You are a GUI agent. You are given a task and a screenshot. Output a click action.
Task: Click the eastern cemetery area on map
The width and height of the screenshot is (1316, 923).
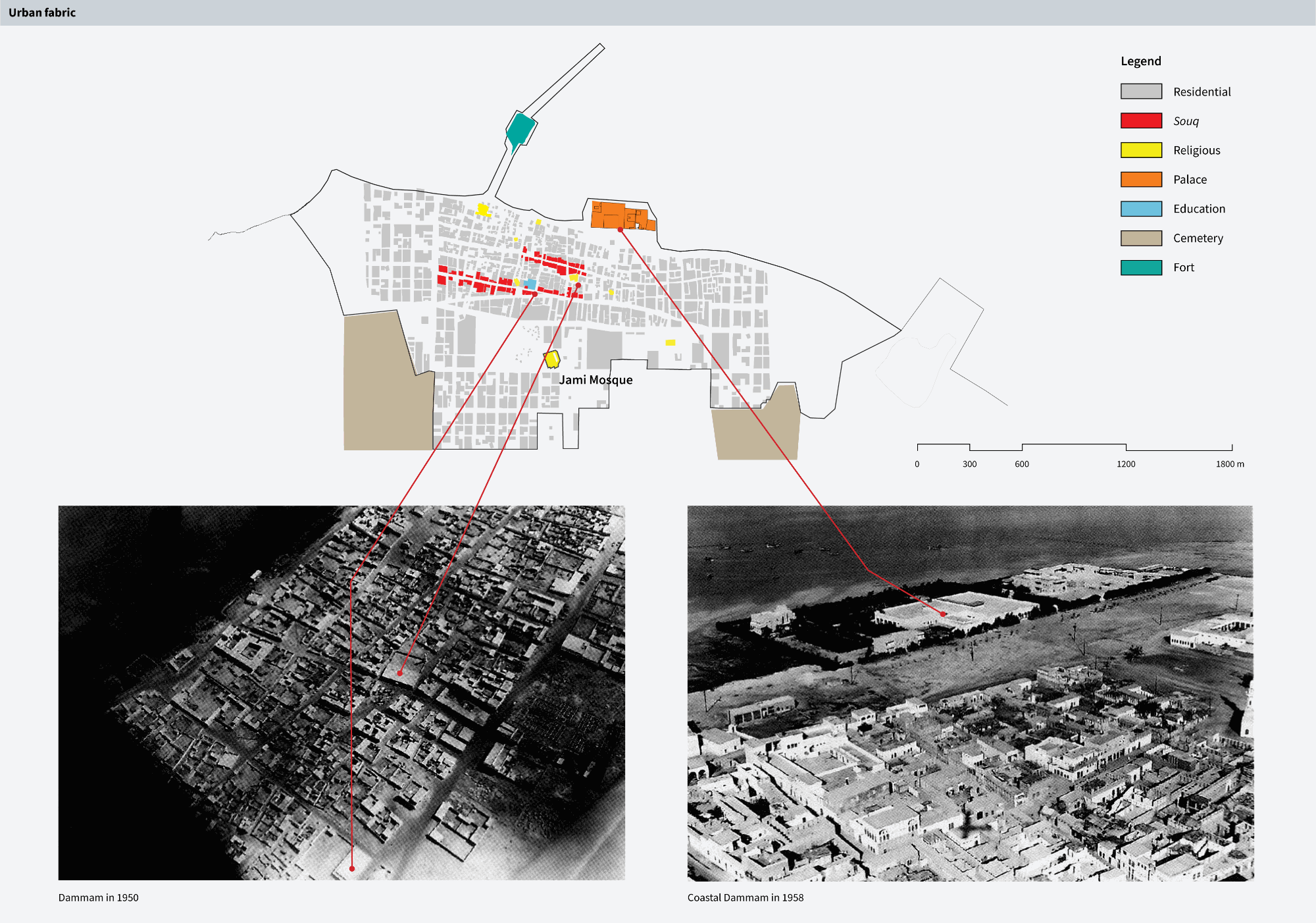tap(757, 431)
